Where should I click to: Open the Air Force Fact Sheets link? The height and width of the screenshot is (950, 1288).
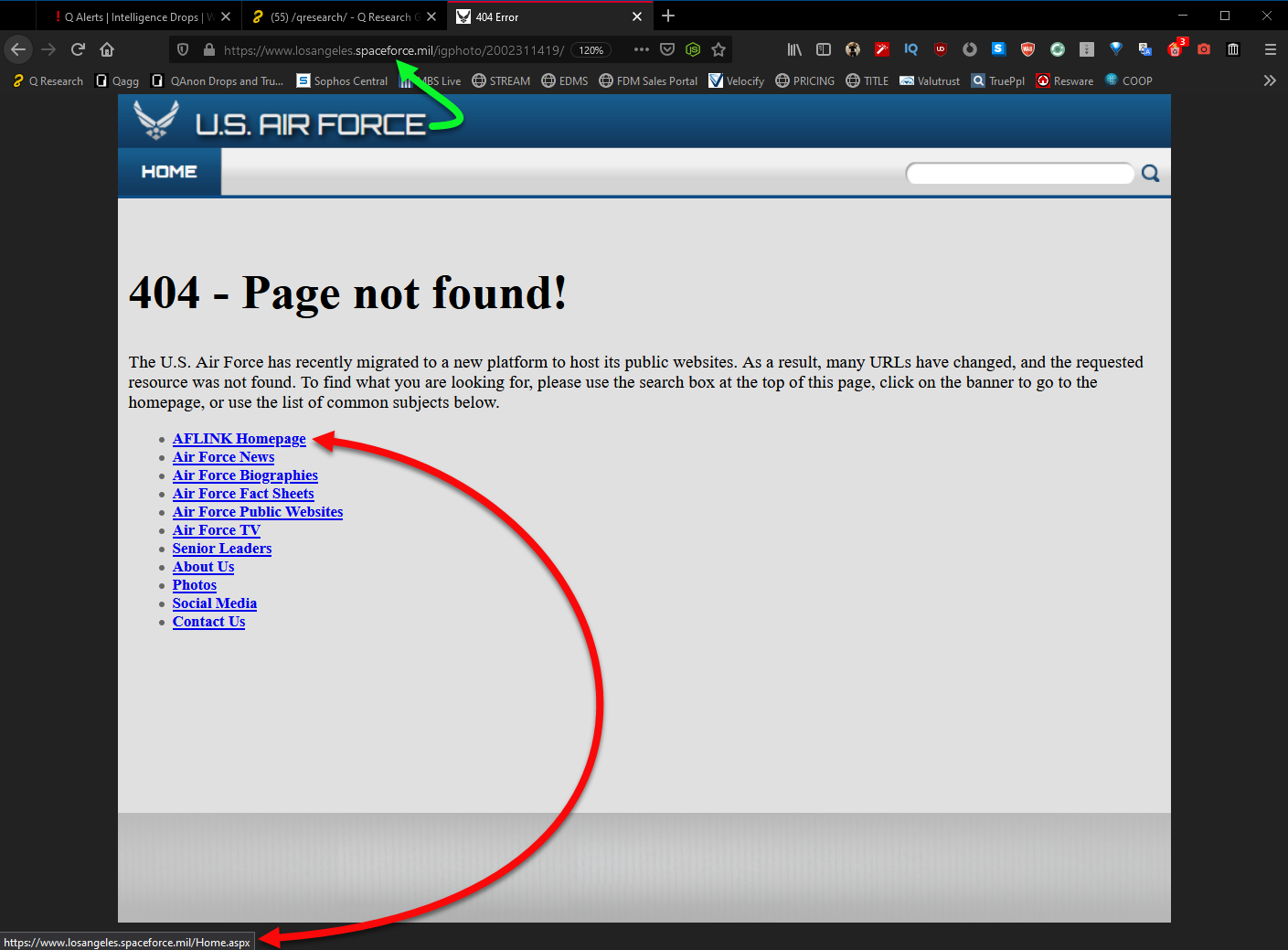tap(243, 494)
